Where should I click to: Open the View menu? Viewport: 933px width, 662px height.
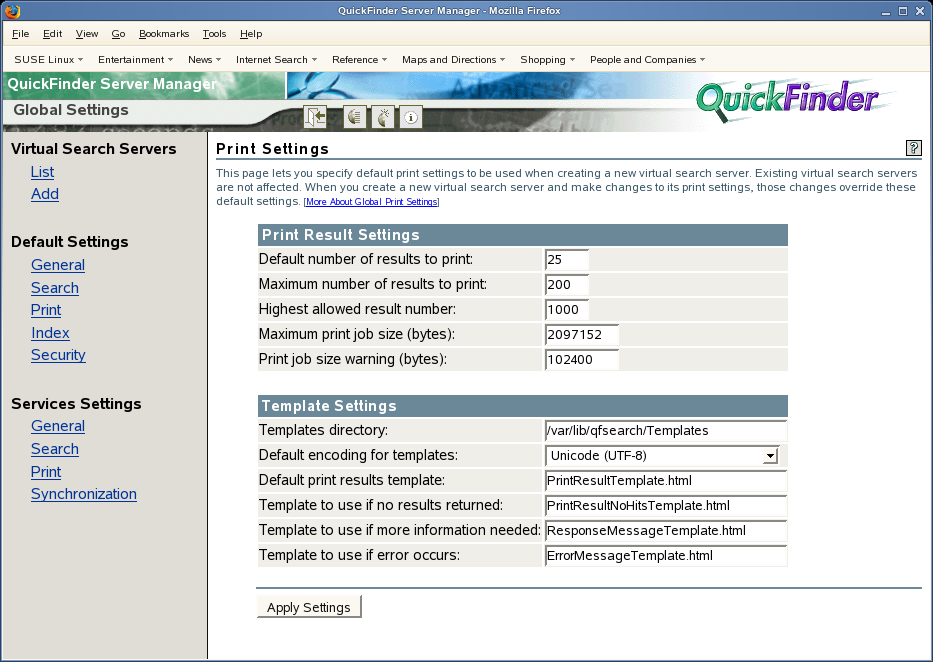[x=87, y=34]
